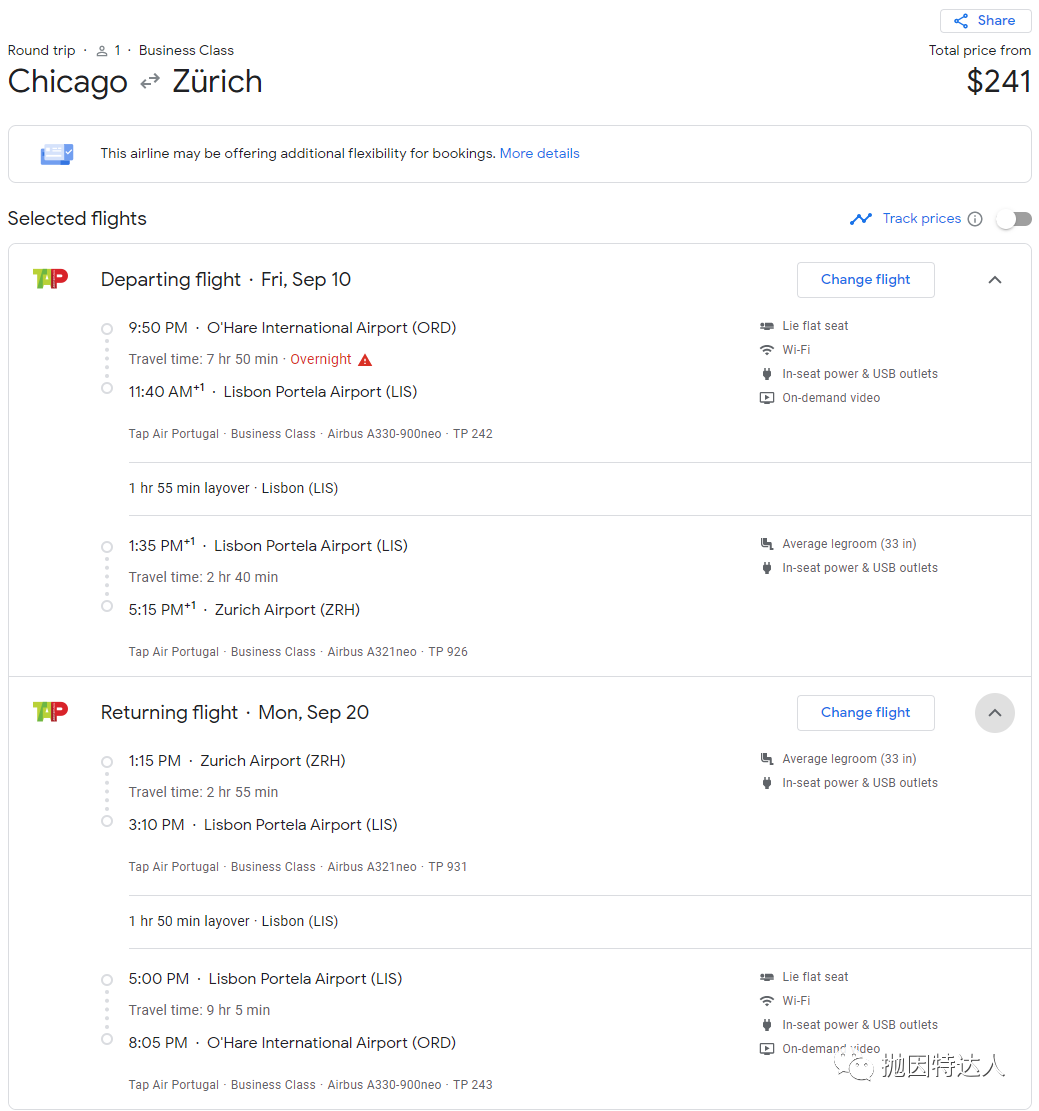This screenshot has height=1111, width=1039.
Task: Click the Track prices info icon
Action: click(975, 219)
